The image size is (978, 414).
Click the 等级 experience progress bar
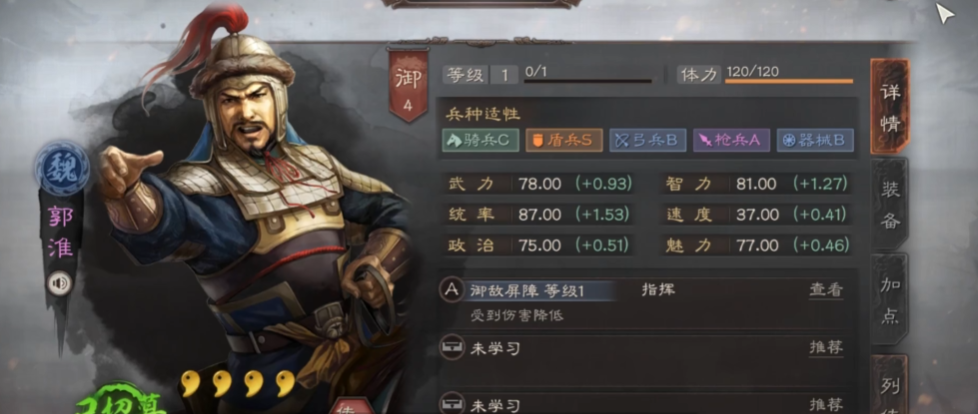click(x=588, y=81)
